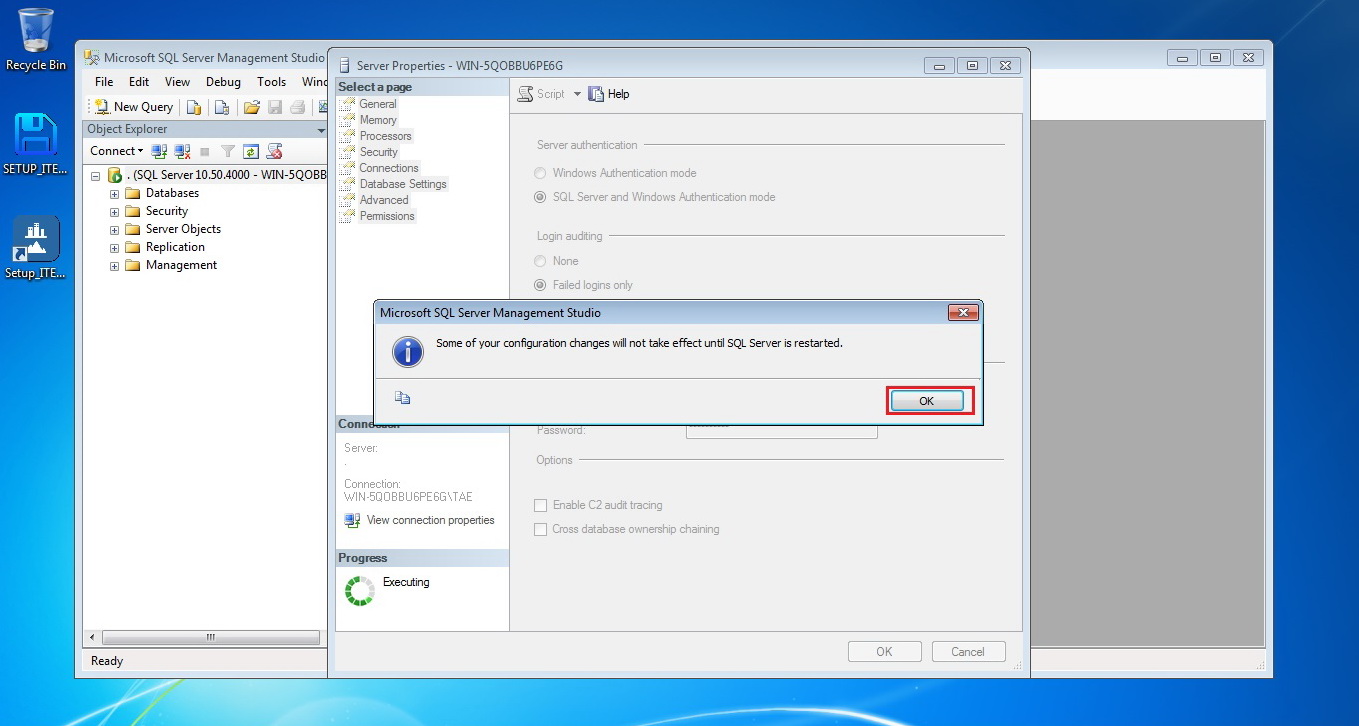This screenshot has height=726, width=1359.
Task: Select None for login auditing
Action: (x=541, y=261)
